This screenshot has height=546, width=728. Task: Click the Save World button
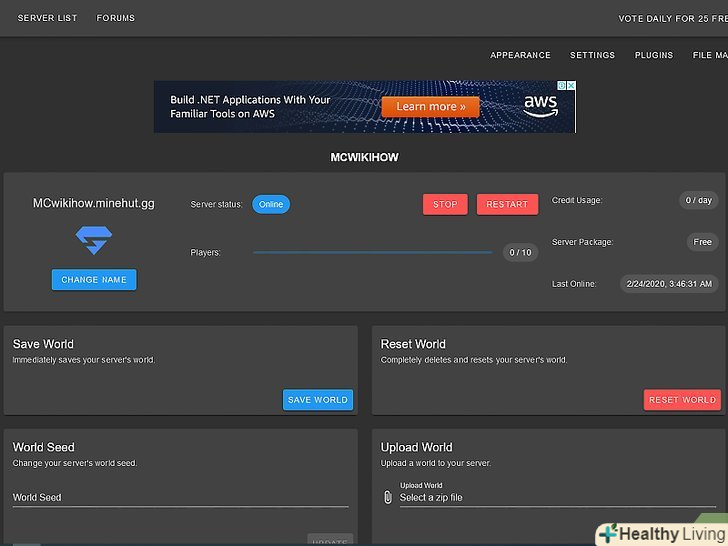point(318,400)
